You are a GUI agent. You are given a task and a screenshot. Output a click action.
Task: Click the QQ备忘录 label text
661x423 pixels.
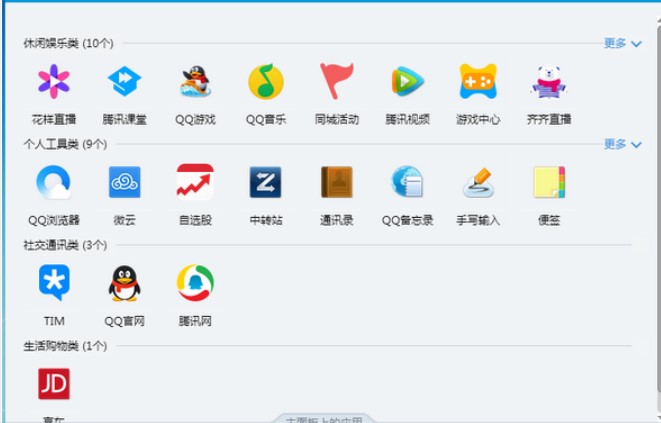click(407, 220)
